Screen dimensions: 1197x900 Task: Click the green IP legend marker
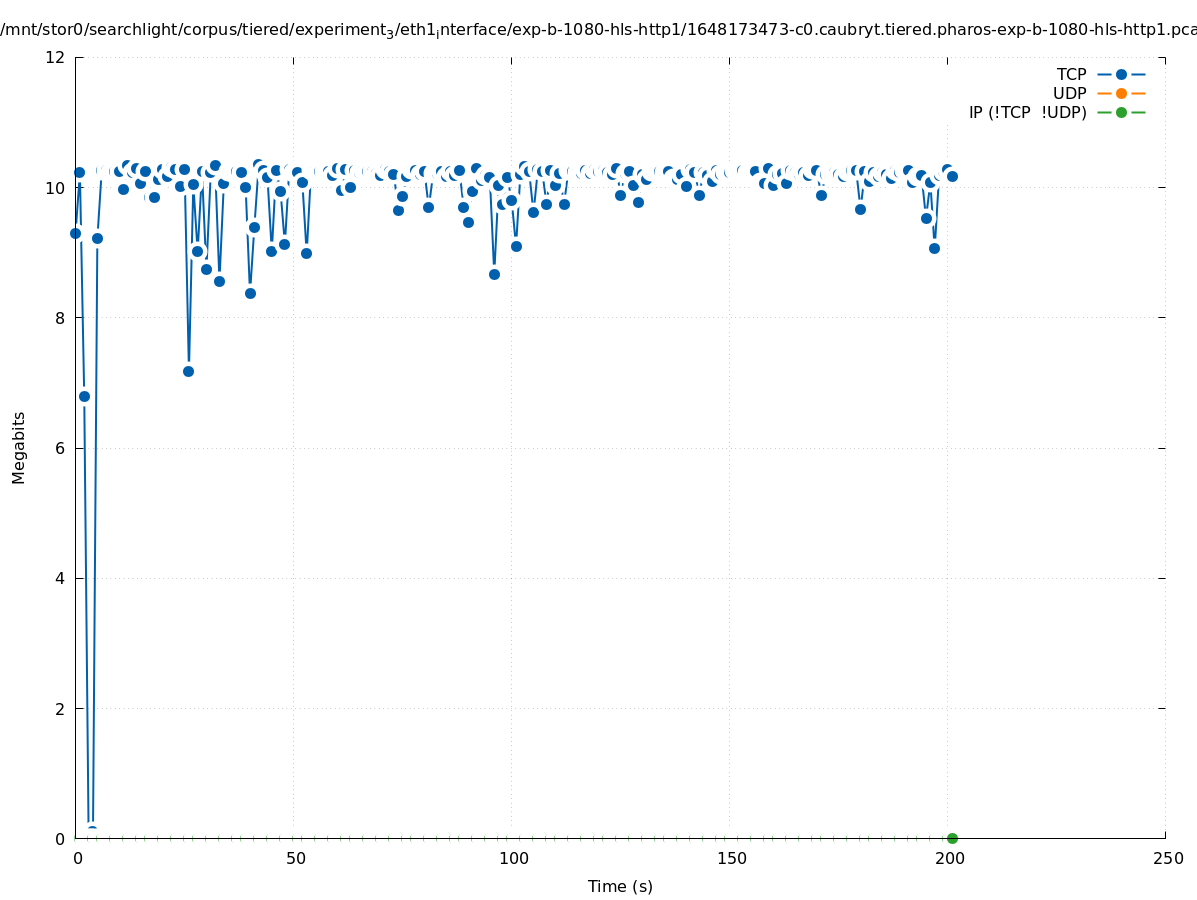point(1121,112)
